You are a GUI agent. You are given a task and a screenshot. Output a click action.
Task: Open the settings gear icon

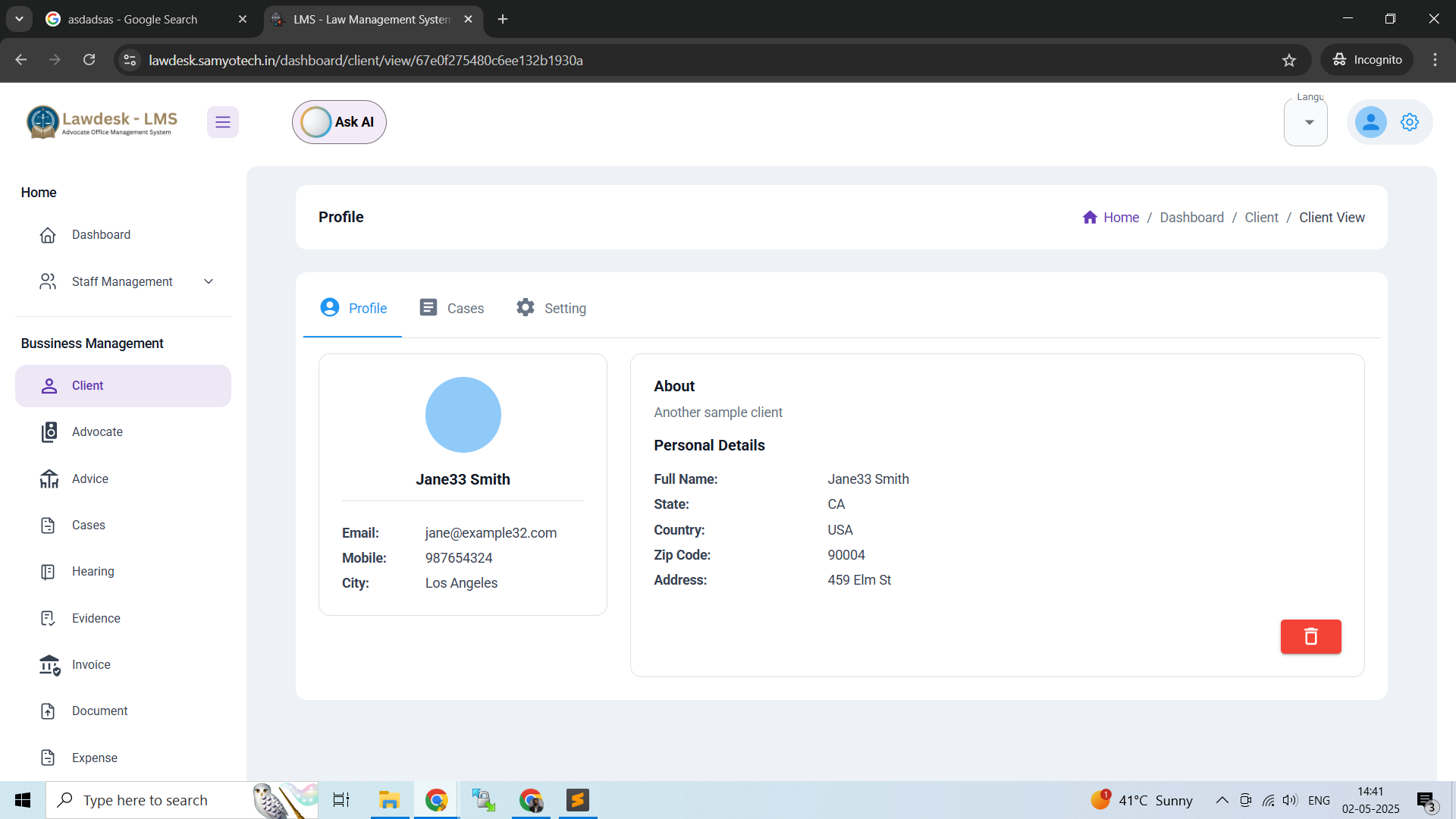[1410, 121]
